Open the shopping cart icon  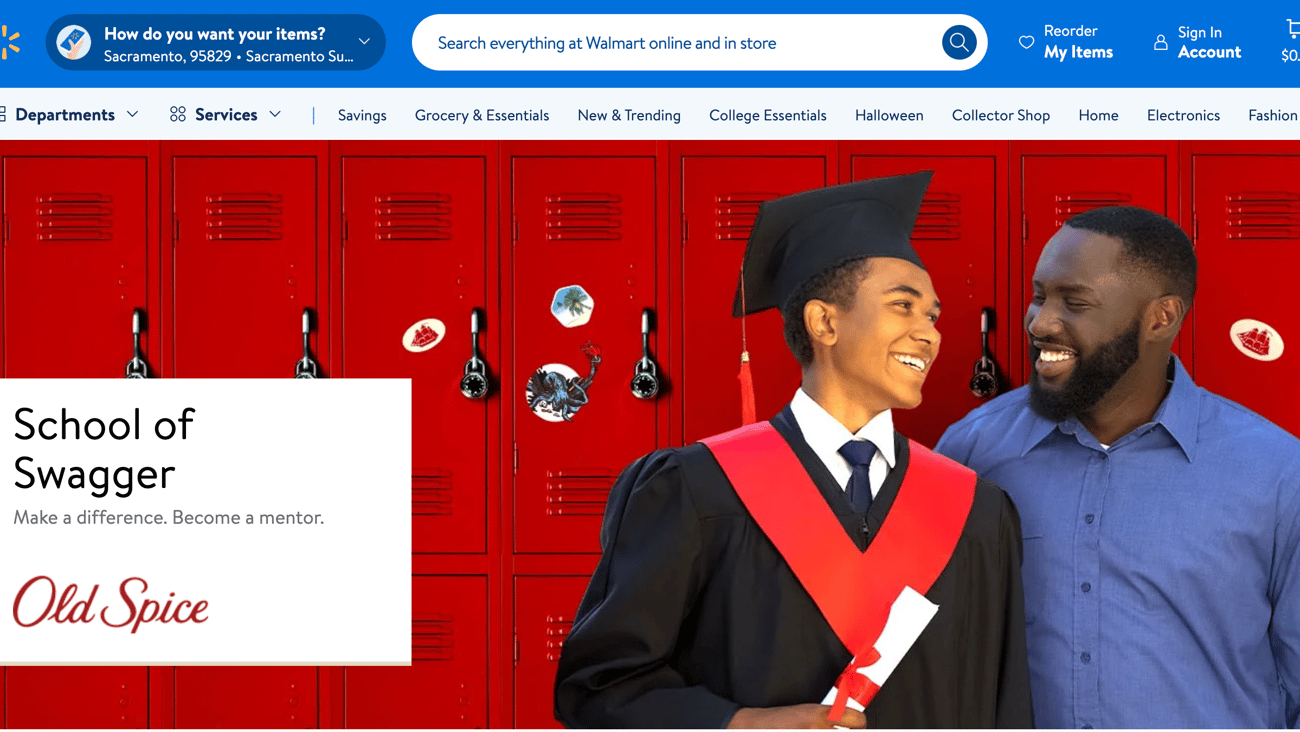pyautogui.click(x=1292, y=29)
